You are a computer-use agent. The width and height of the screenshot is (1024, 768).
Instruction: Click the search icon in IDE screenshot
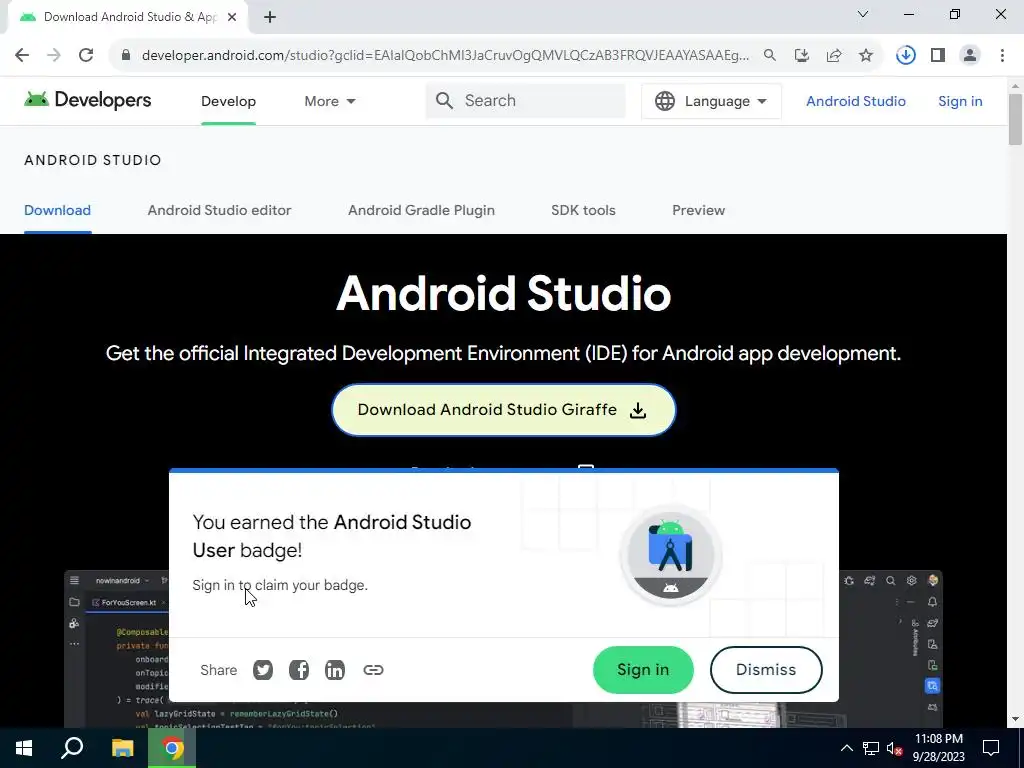890,581
